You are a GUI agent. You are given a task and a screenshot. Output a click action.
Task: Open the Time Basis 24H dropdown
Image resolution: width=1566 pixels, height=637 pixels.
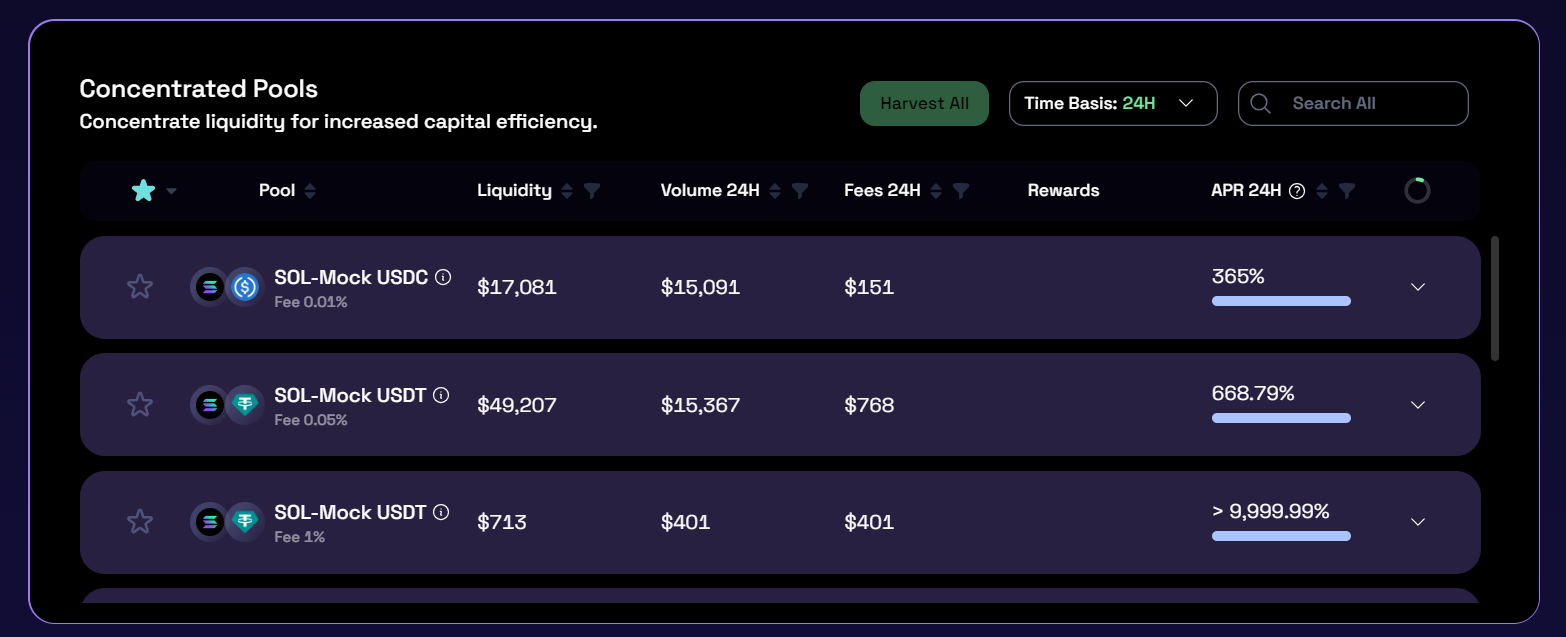(1112, 104)
